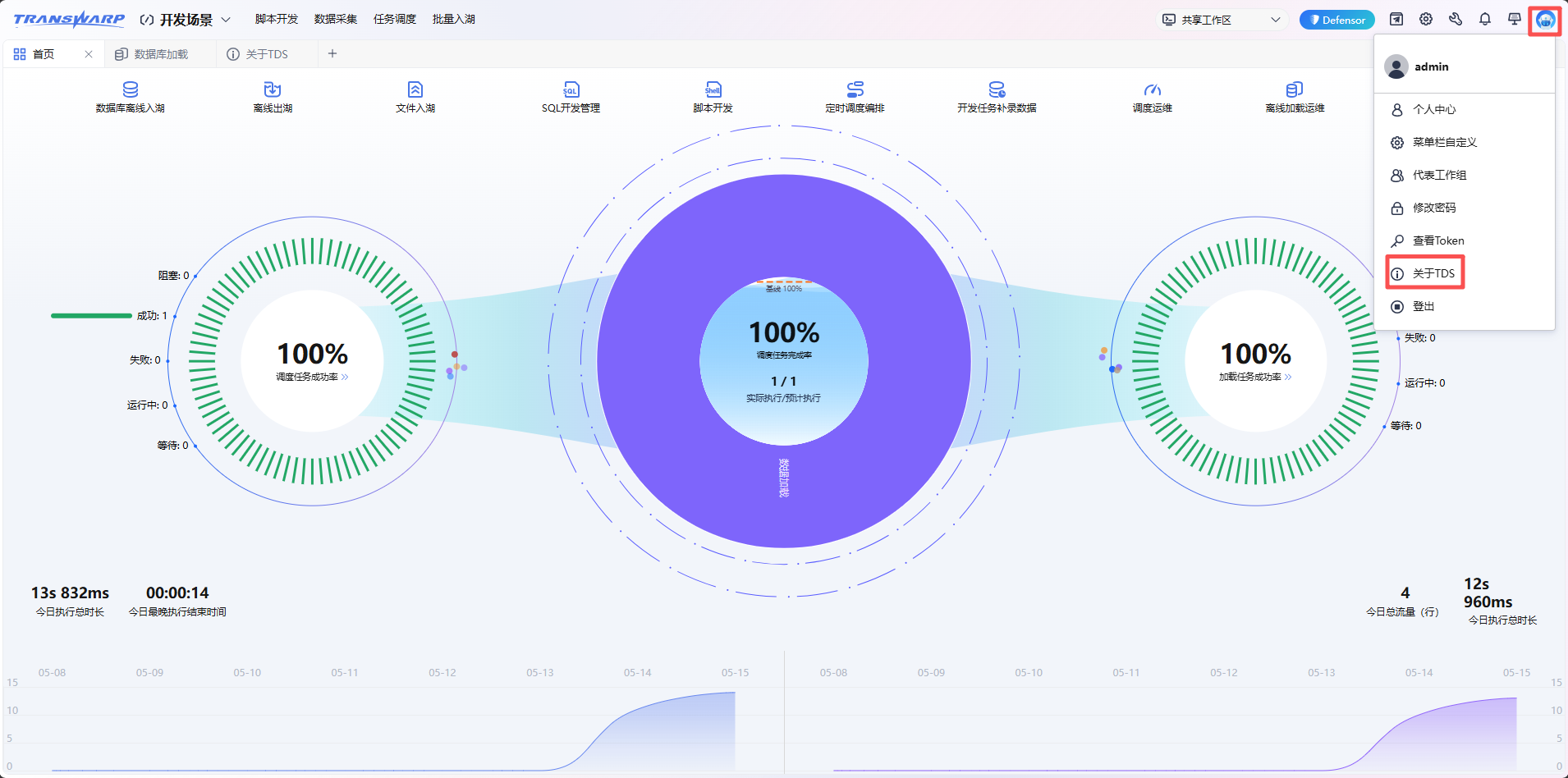Expand the 开发场景 scene dropdown

tap(185, 20)
